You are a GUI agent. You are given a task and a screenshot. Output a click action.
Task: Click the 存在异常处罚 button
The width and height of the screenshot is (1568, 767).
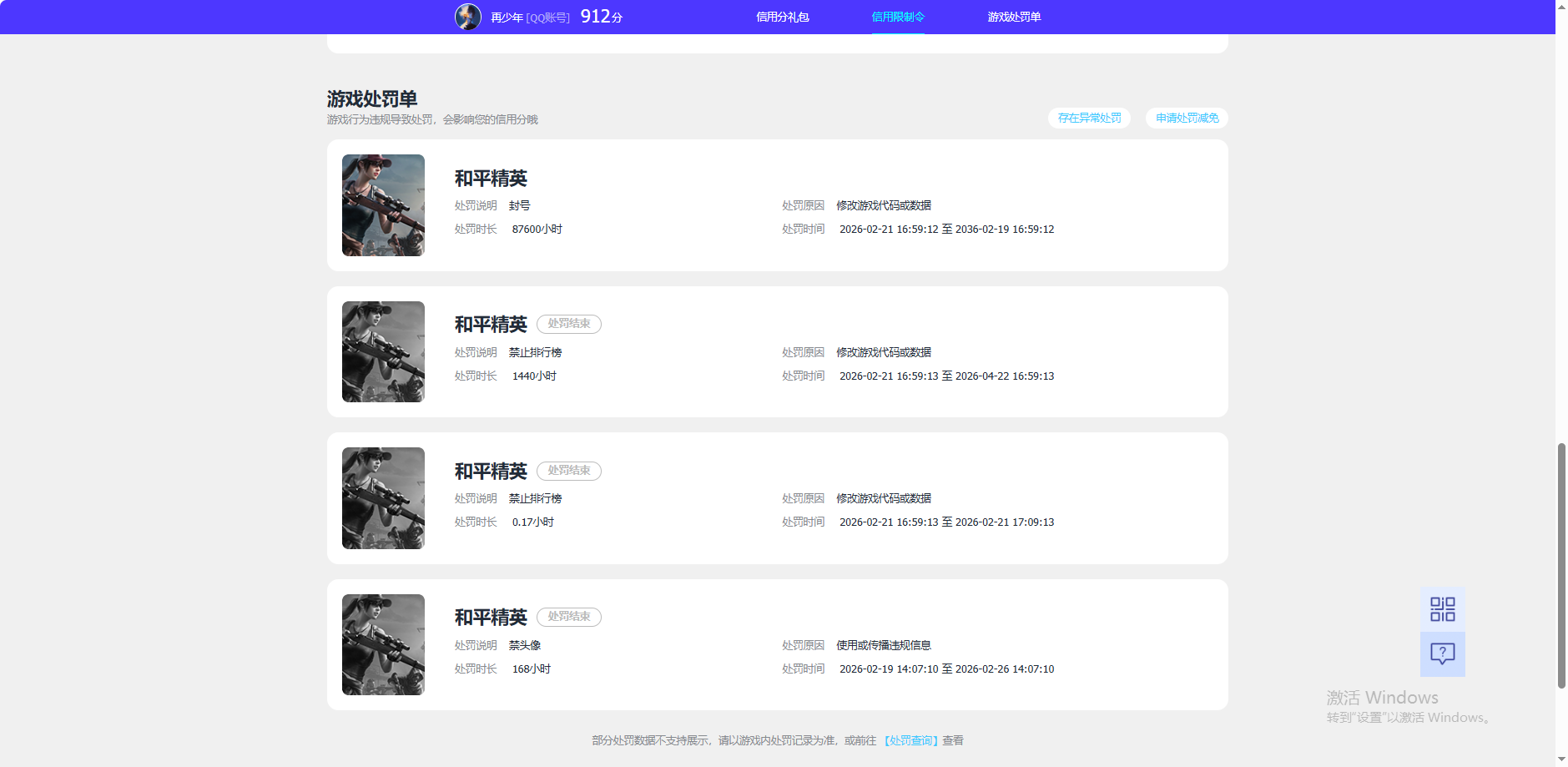1089,118
